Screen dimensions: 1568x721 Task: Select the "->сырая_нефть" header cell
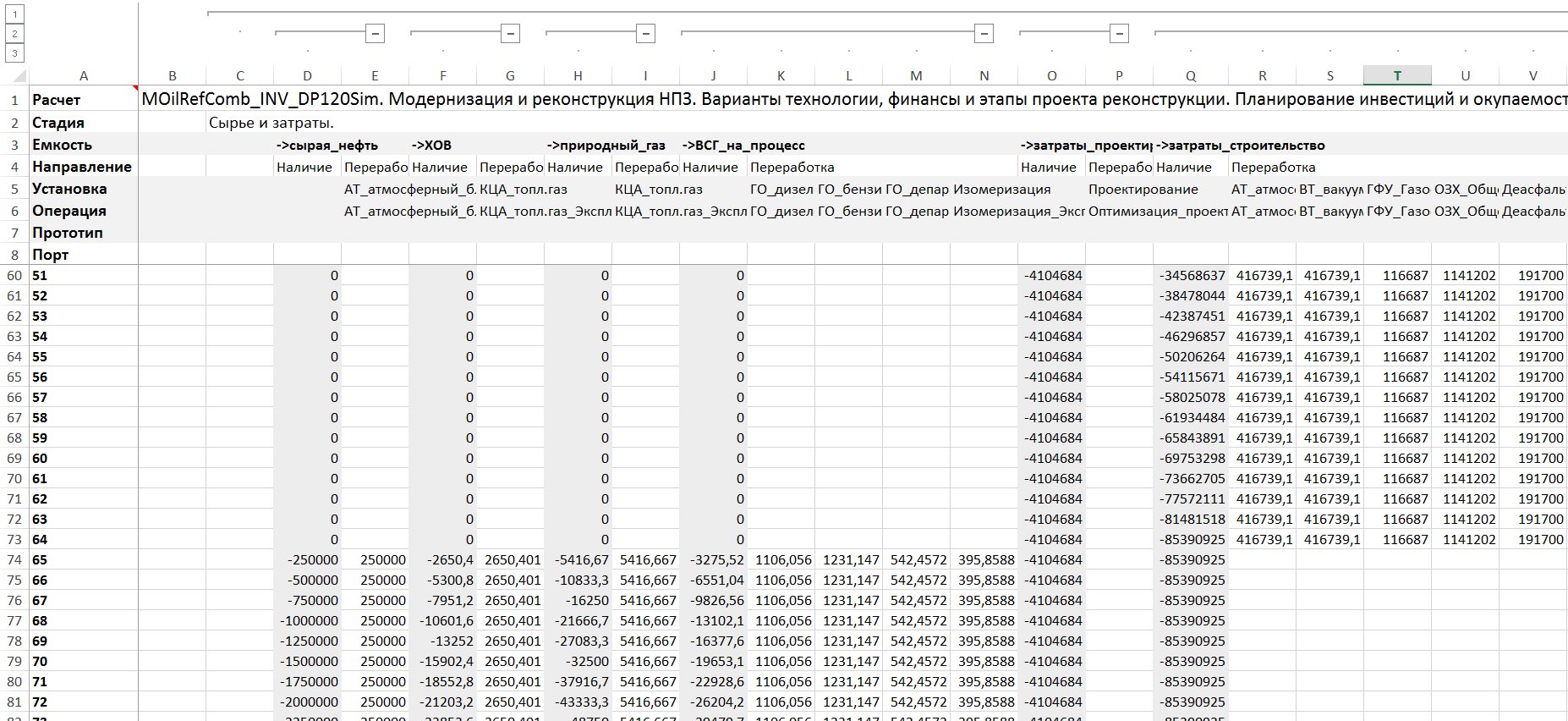click(x=326, y=146)
